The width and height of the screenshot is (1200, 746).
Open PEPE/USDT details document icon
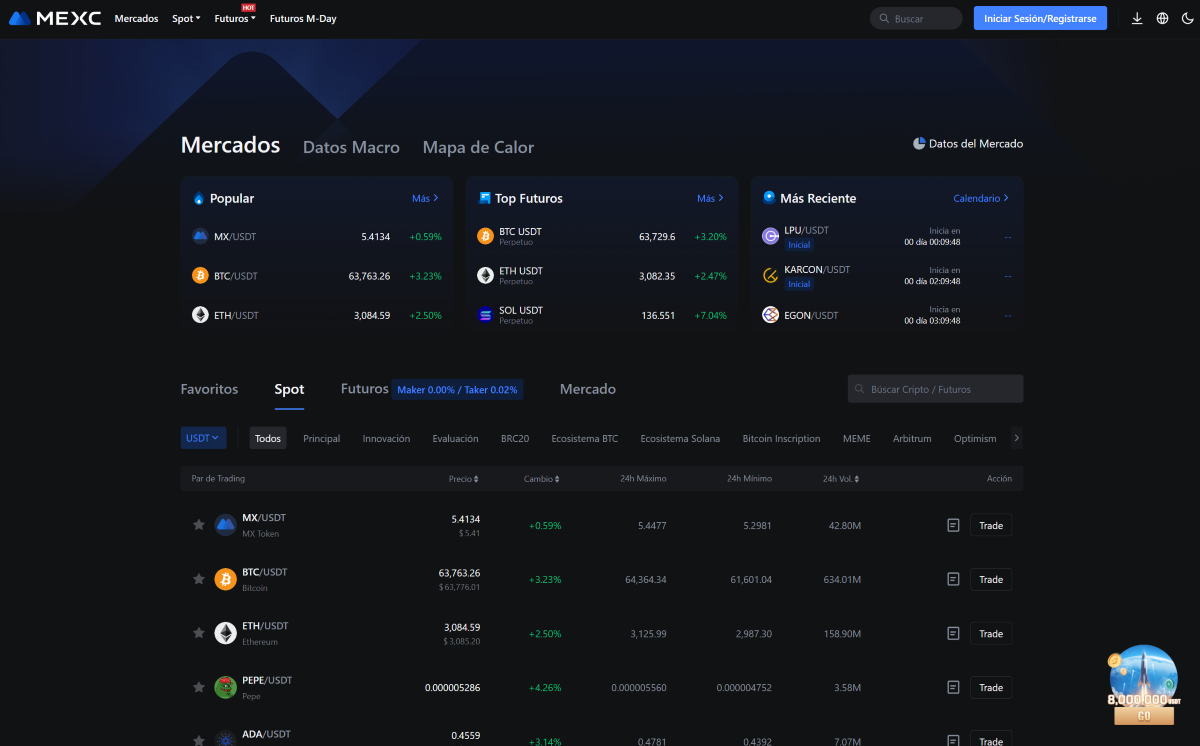[x=953, y=687]
